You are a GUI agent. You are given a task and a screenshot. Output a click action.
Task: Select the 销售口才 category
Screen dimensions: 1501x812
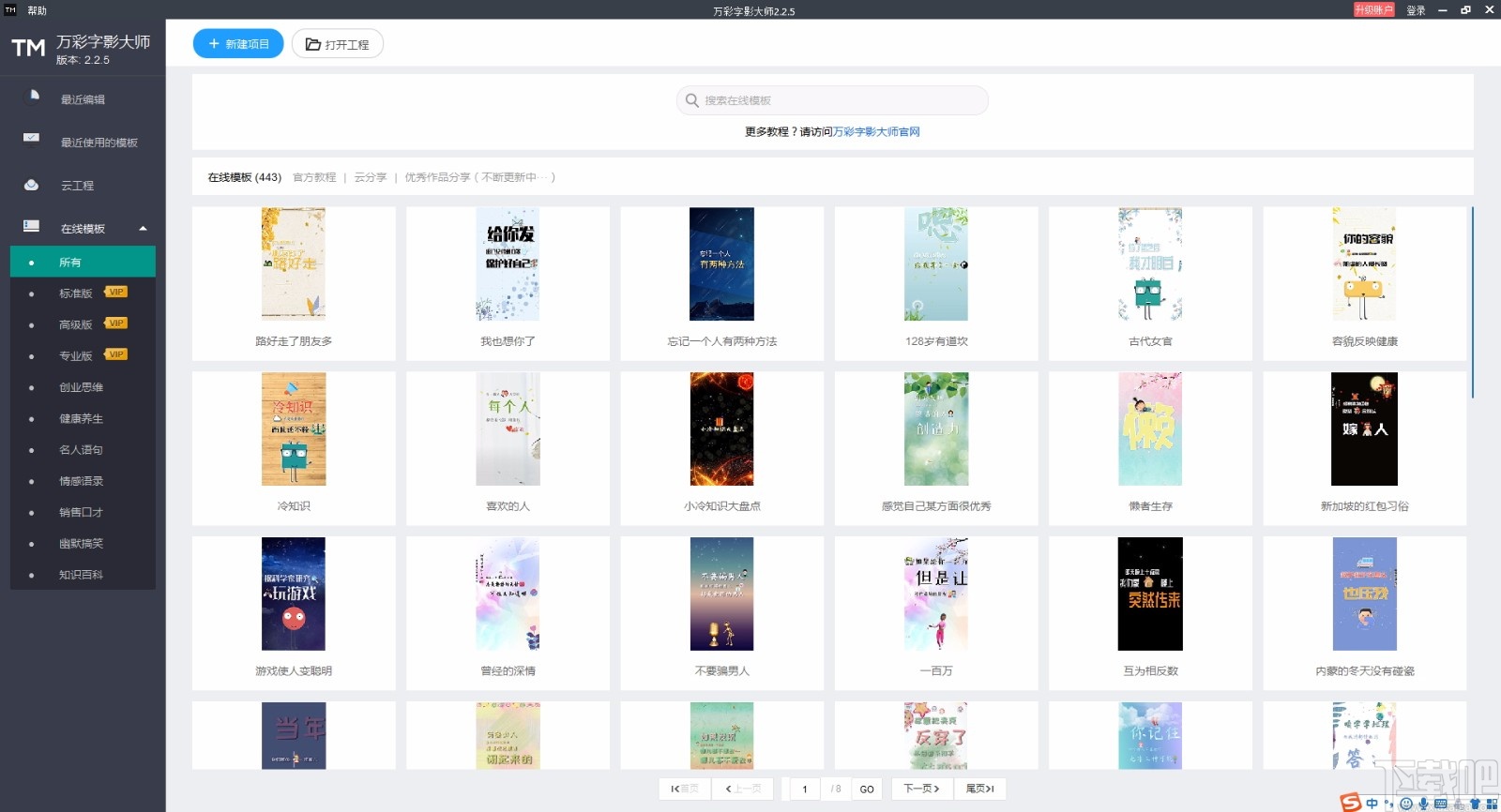tap(83, 512)
